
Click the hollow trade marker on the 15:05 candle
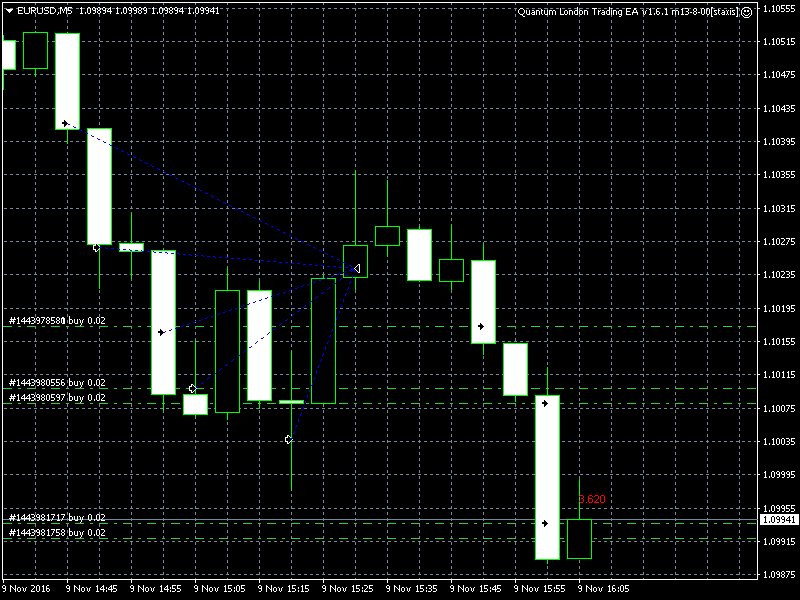point(192,388)
